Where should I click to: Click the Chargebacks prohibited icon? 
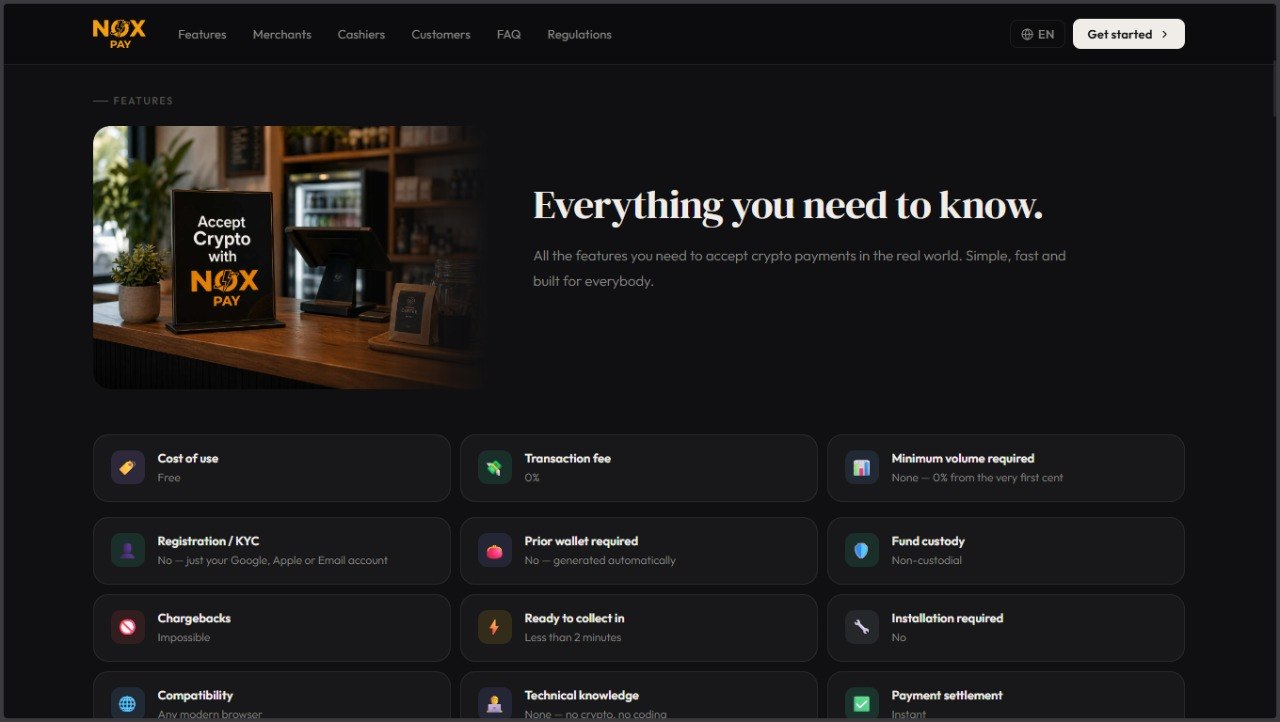point(128,627)
